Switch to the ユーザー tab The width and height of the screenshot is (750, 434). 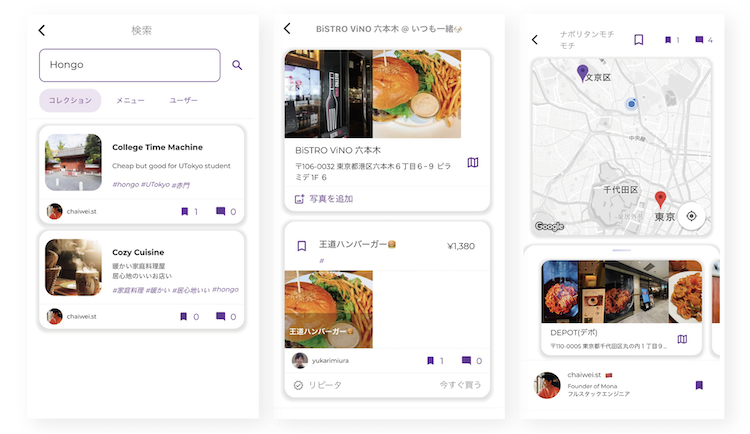click(x=184, y=100)
